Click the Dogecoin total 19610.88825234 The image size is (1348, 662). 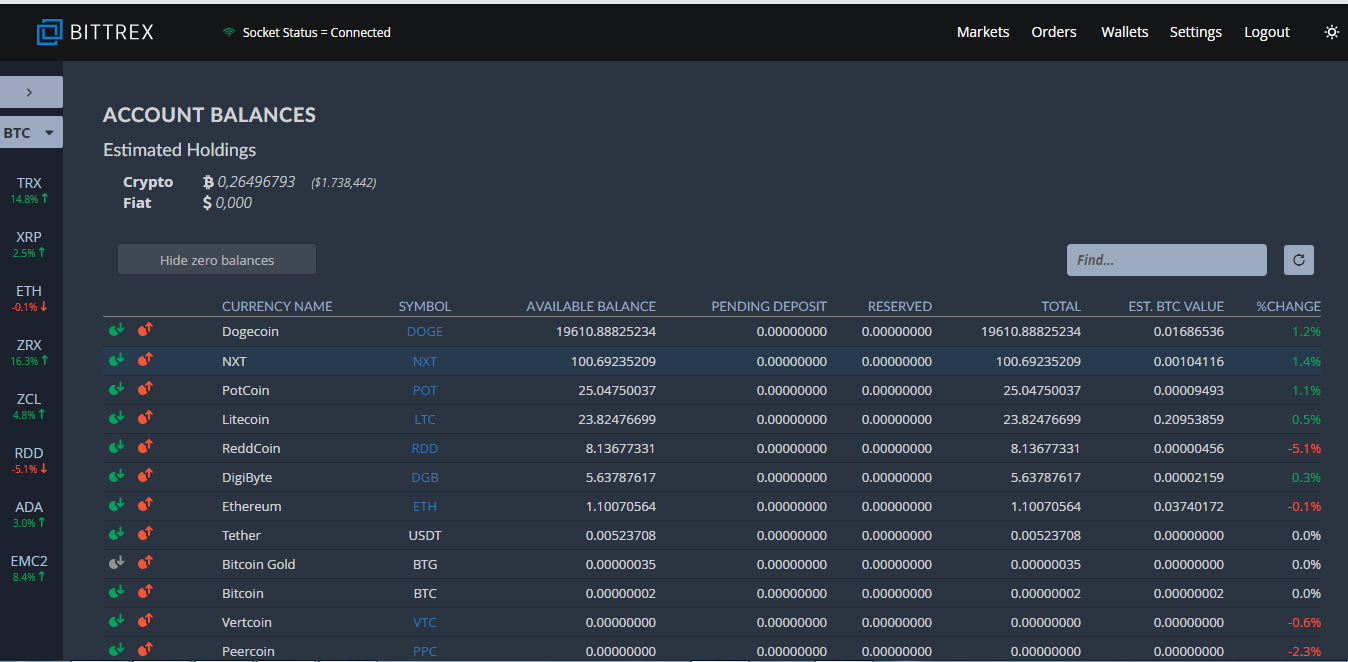(x=1031, y=331)
